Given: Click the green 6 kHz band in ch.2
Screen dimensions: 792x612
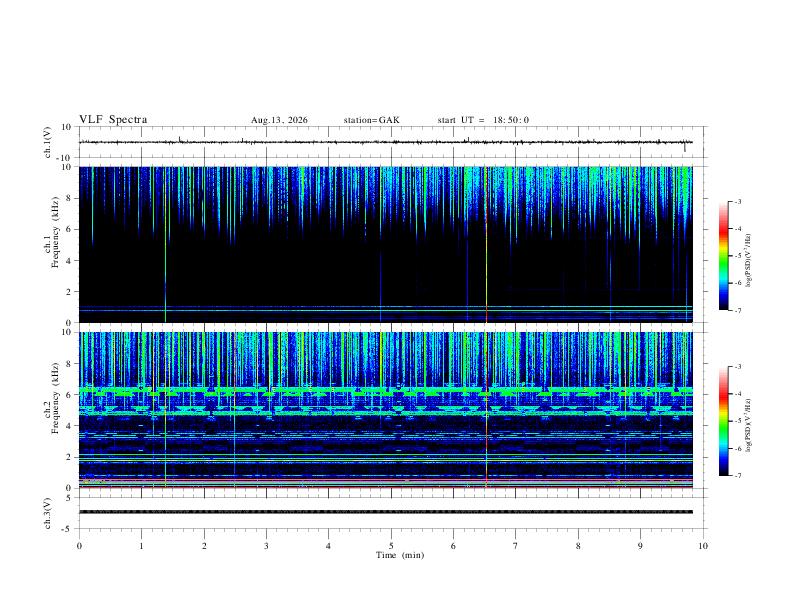Looking at the screenshot, I should [x=385, y=391].
